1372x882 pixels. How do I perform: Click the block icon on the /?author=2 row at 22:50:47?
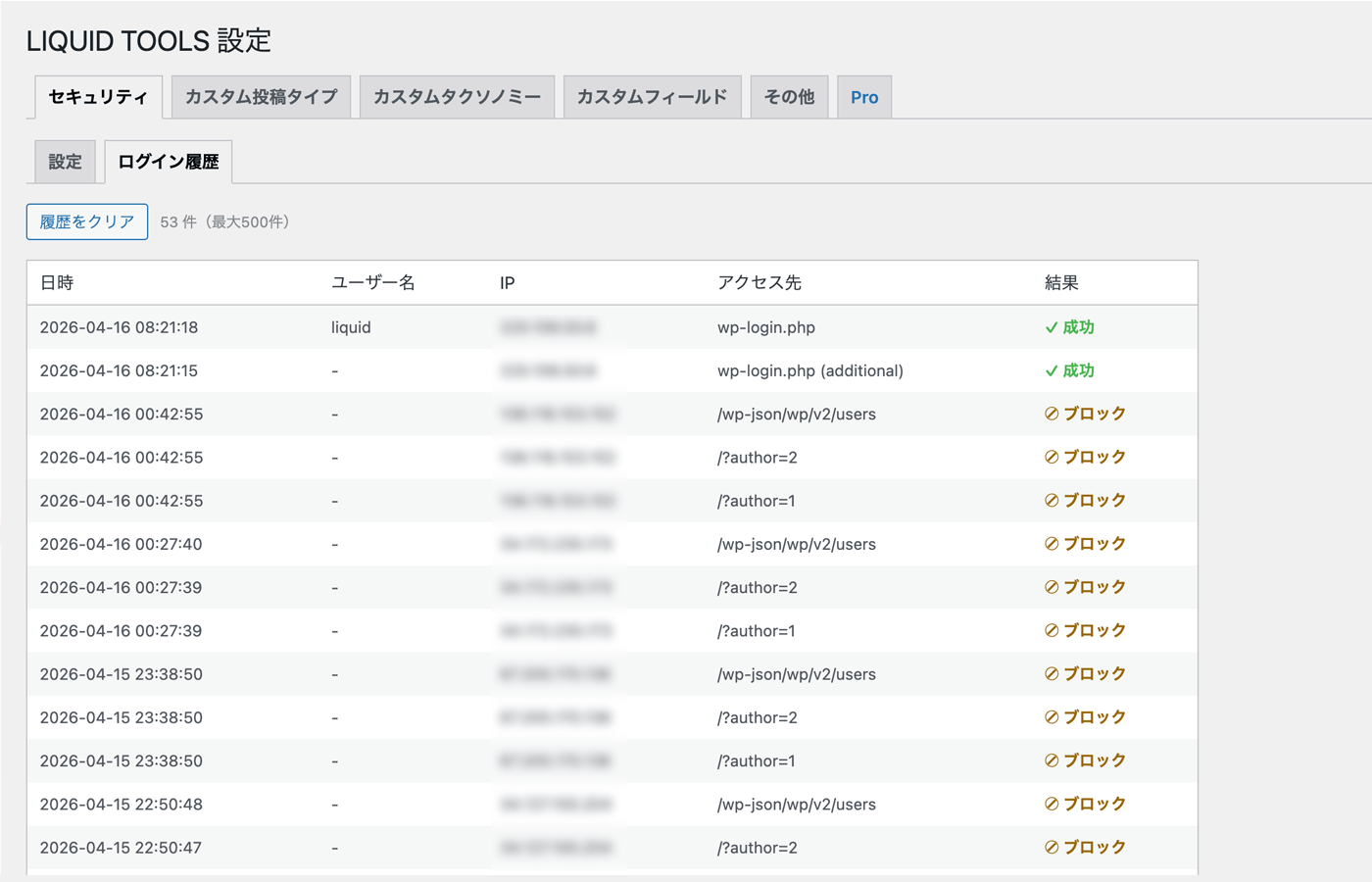coord(1052,847)
